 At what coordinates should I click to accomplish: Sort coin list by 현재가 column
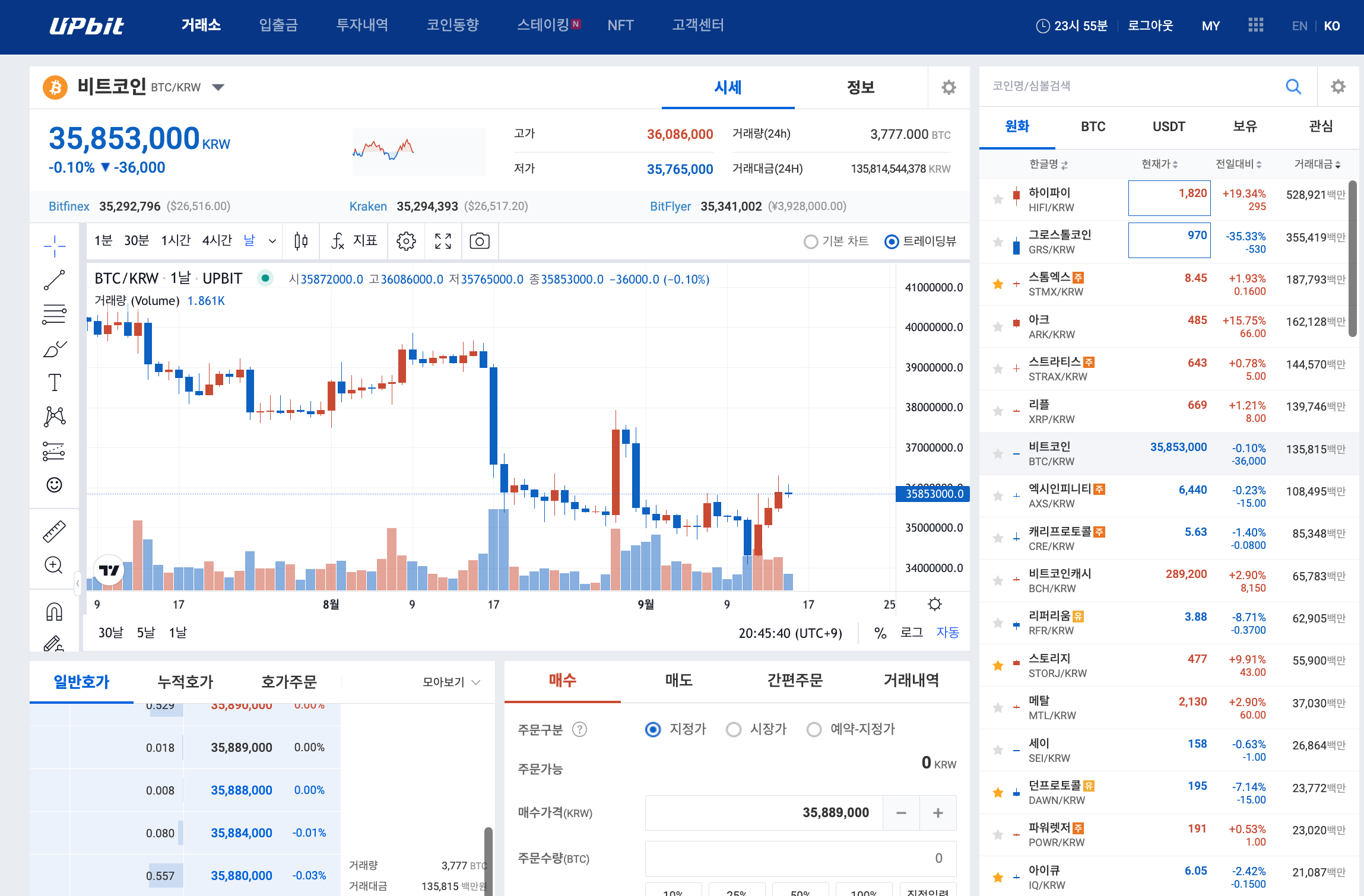[x=1159, y=164]
